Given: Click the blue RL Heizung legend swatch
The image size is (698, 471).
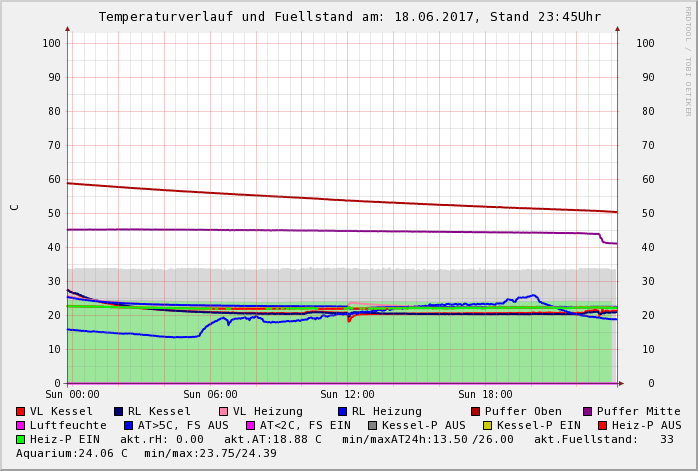Looking at the screenshot, I should tap(342, 412).
